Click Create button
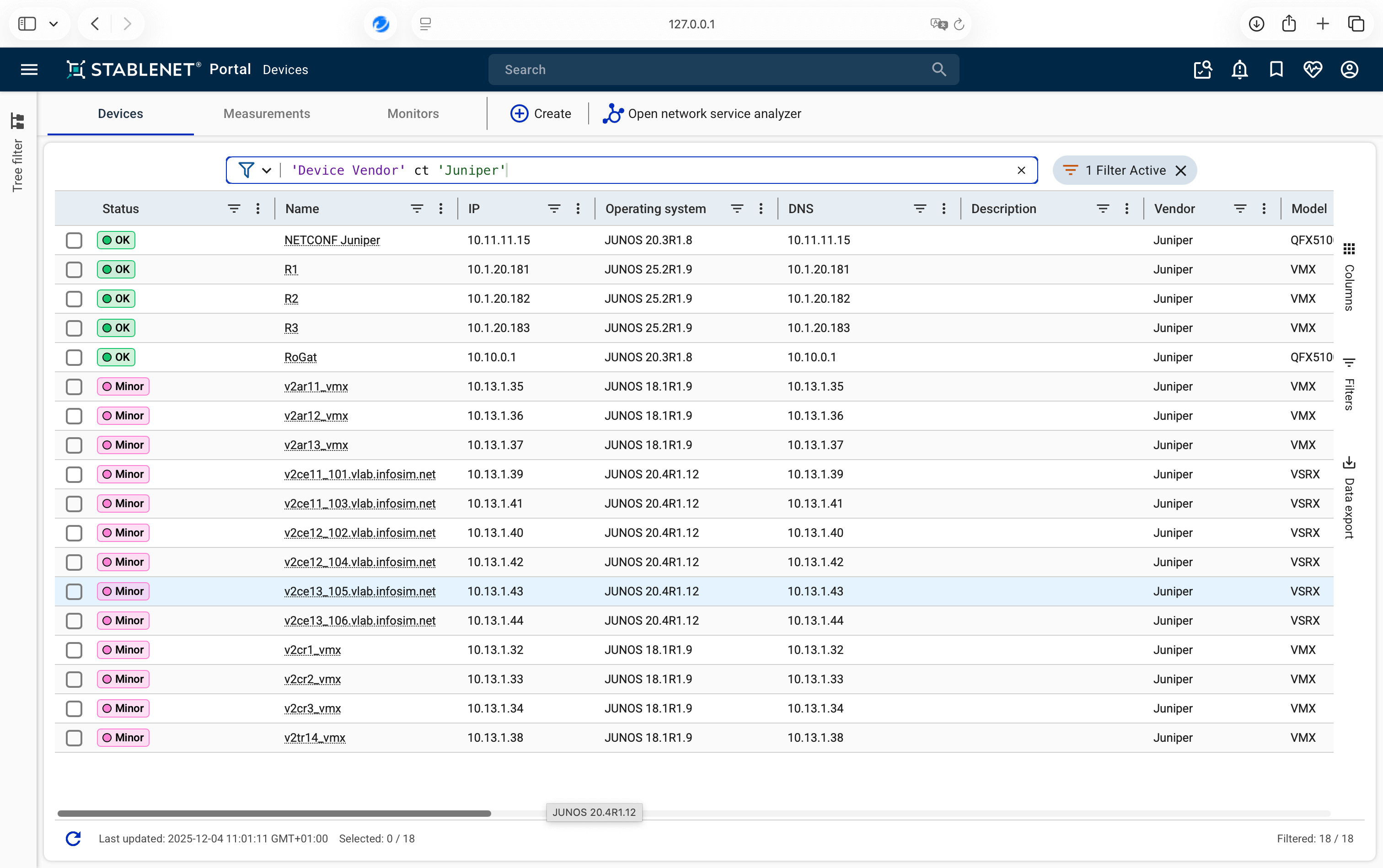 (x=540, y=114)
